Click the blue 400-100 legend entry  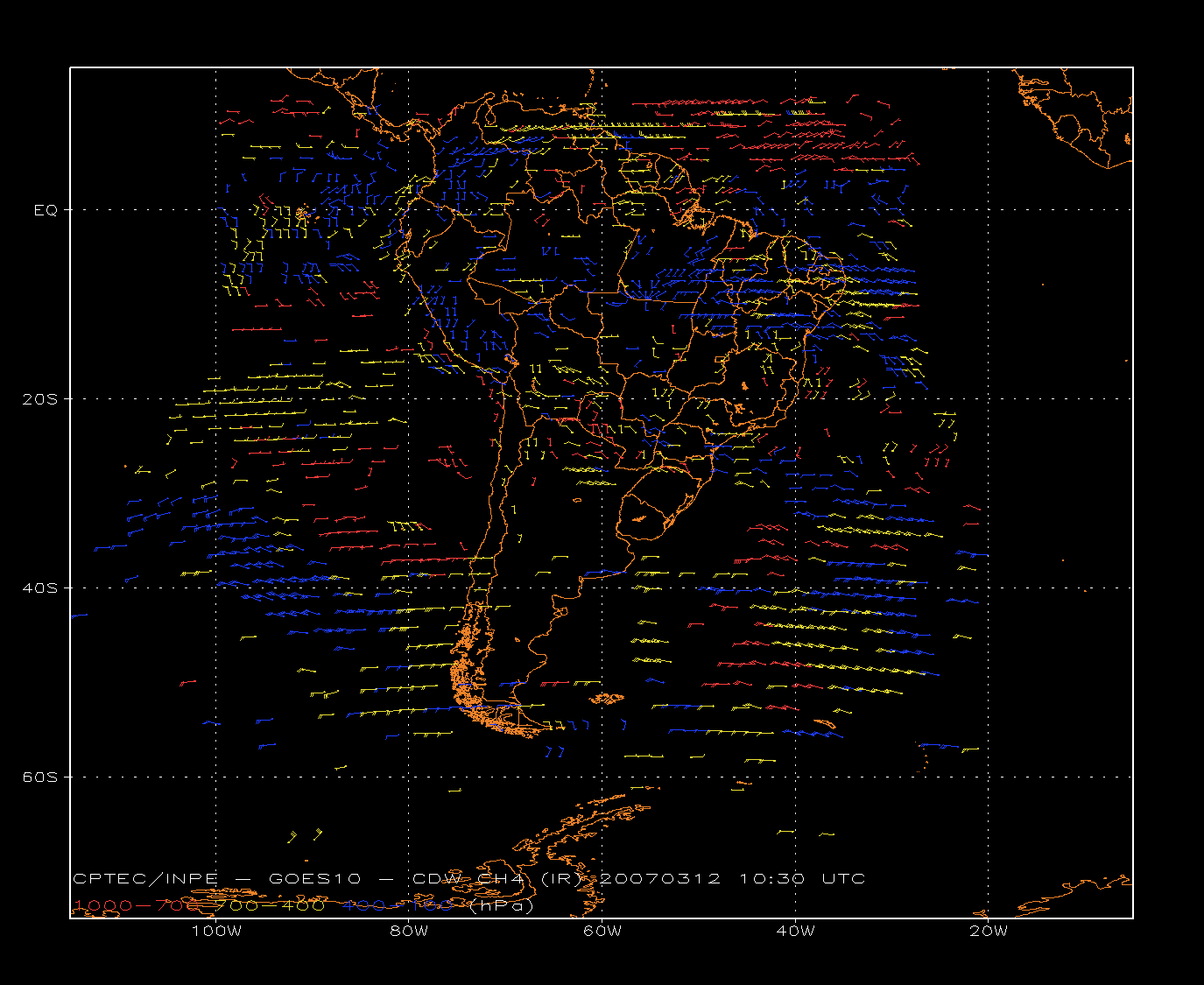pyautogui.click(x=397, y=905)
